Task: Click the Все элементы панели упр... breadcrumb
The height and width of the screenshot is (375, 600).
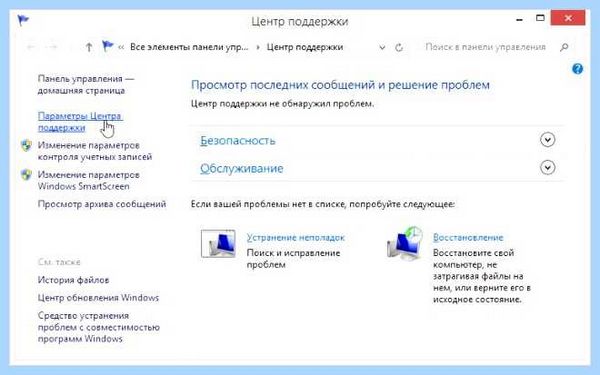Action: point(189,47)
